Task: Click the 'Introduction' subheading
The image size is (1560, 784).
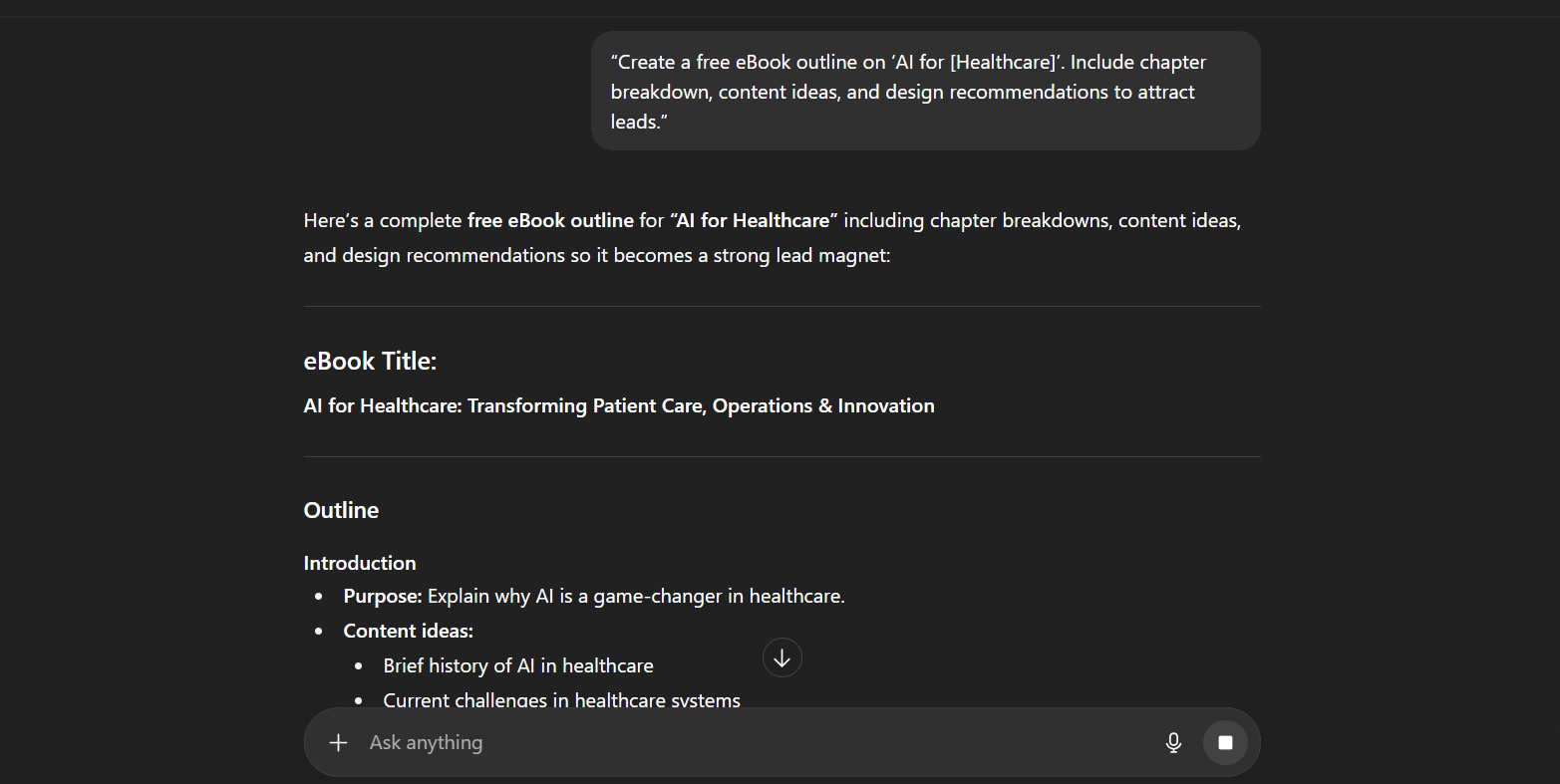Action: 360,563
